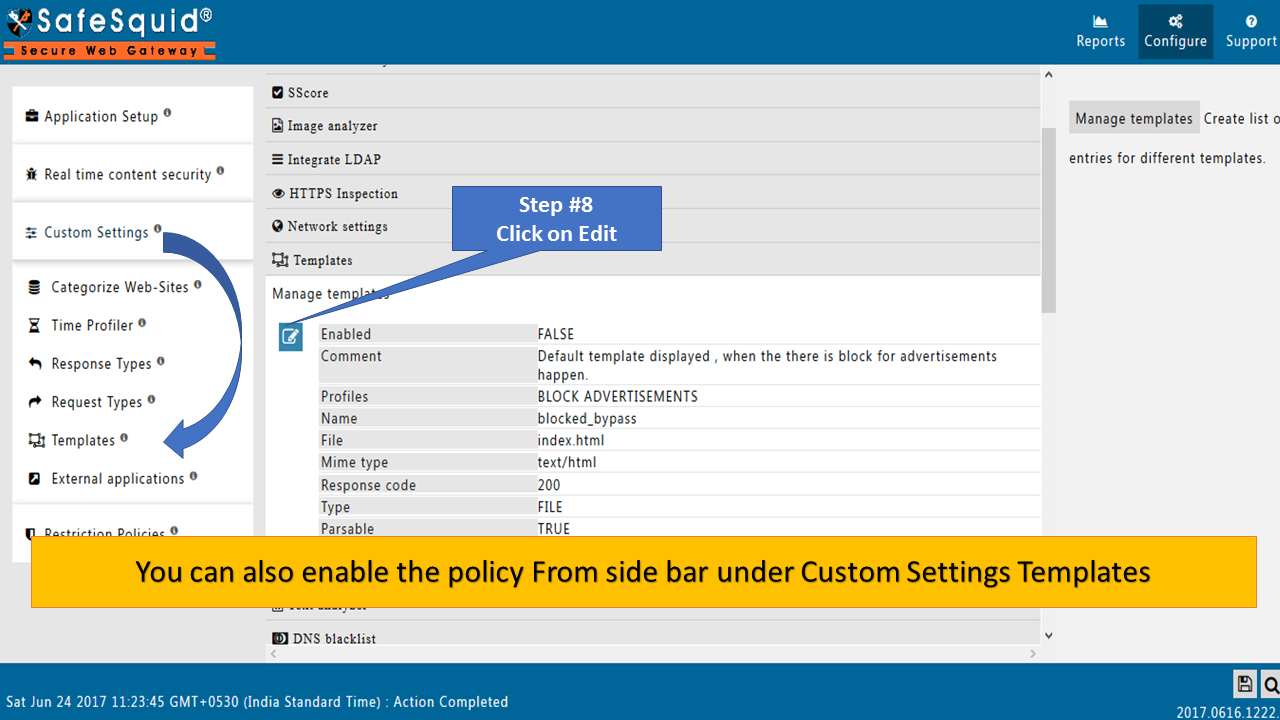
Task: Click the save configuration disk icon
Action: (1245, 684)
